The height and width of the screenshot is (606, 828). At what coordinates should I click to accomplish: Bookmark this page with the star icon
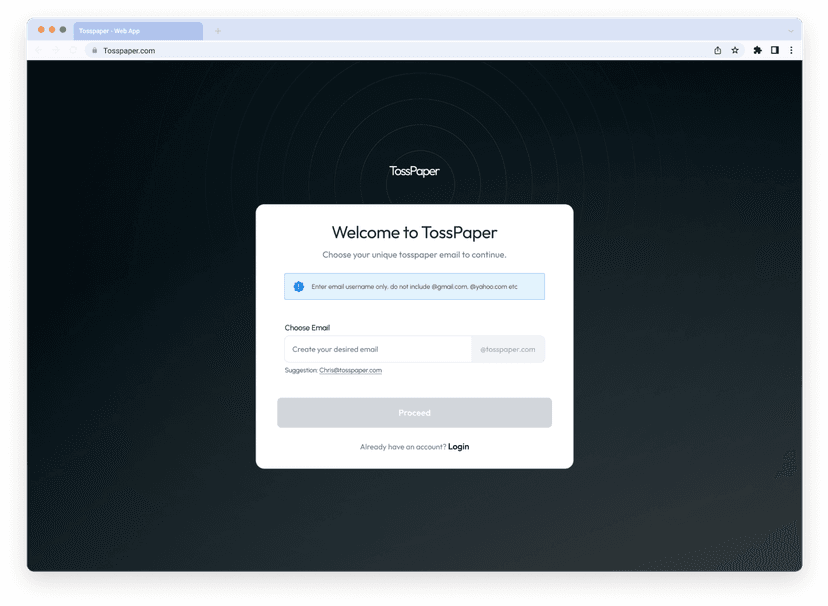(735, 50)
